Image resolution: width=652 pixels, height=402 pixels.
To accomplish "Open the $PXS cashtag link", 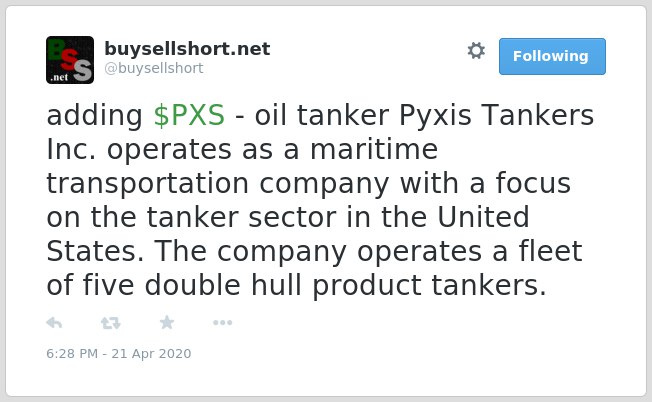I will click(x=189, y=115).
